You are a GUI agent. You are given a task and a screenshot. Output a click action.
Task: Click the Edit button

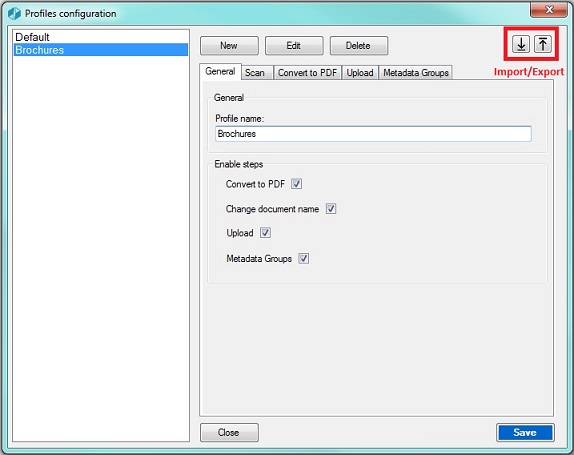[294, 45]
